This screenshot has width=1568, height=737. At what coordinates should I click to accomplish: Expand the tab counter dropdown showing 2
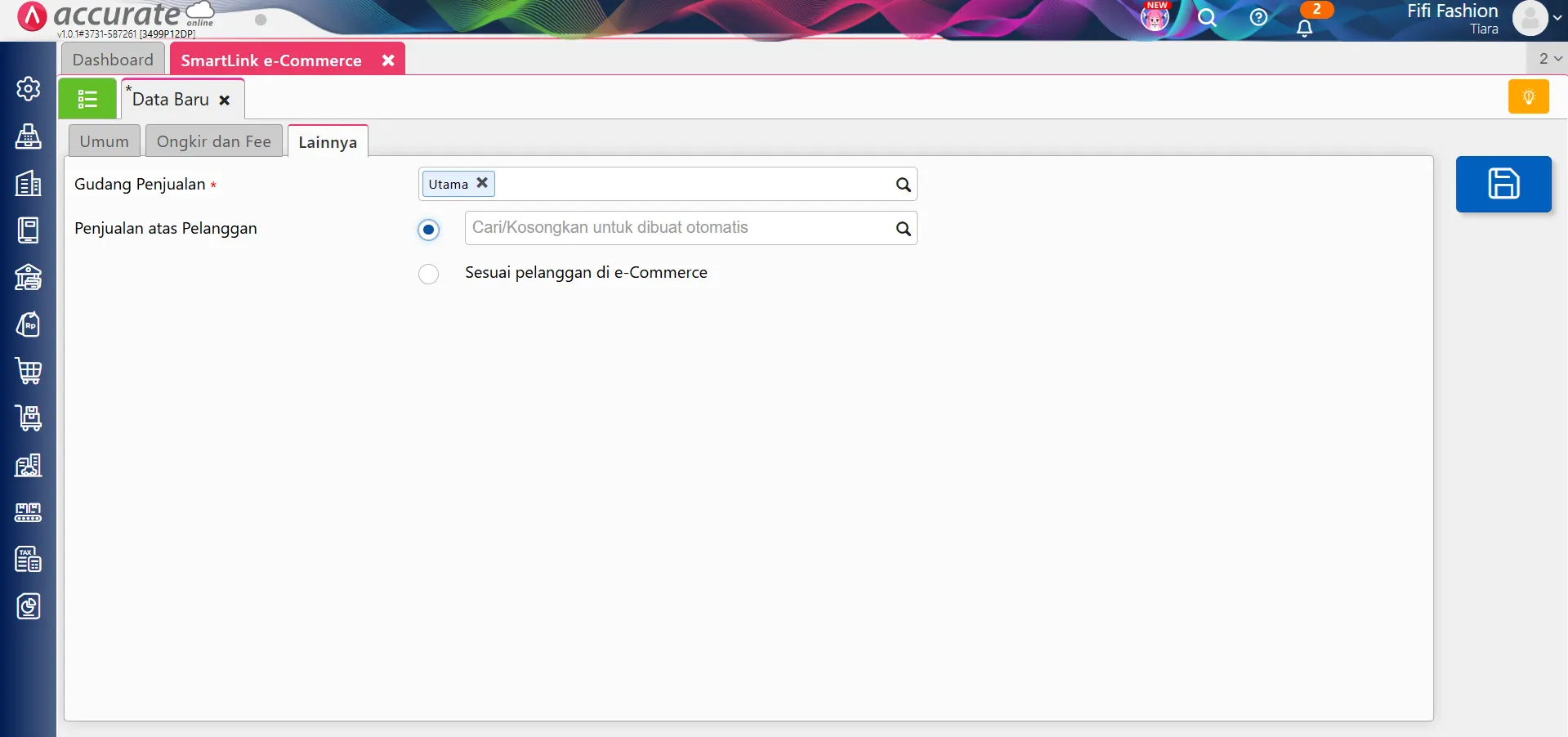pyautogui.click(x=1547, y=58)
